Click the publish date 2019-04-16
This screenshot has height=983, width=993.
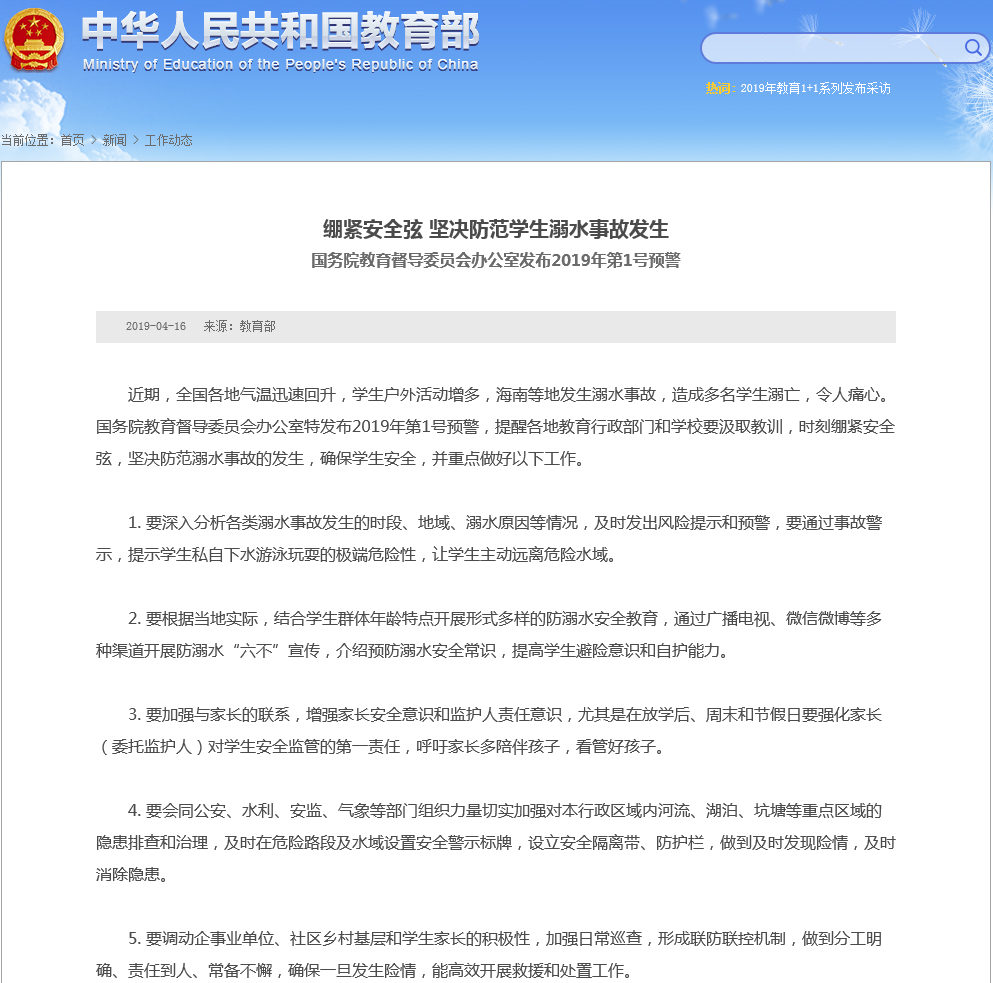(x=156, y=327)
